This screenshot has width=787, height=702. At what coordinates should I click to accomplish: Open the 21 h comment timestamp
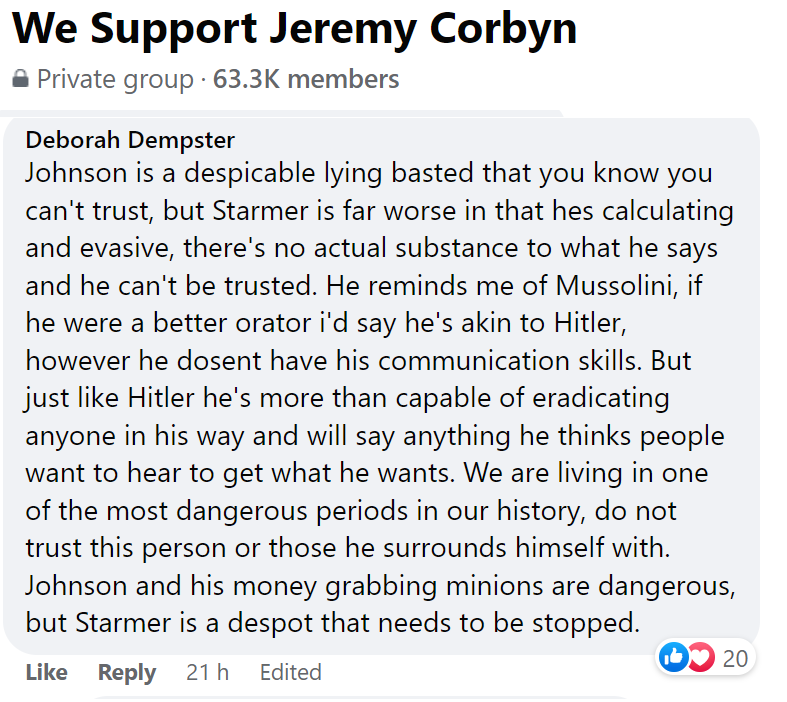click(207, 673)
